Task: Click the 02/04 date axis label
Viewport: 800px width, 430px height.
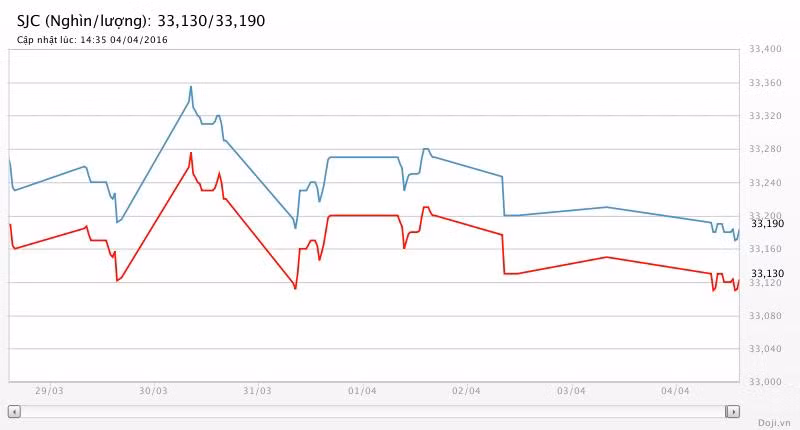Action: [466, 391]
